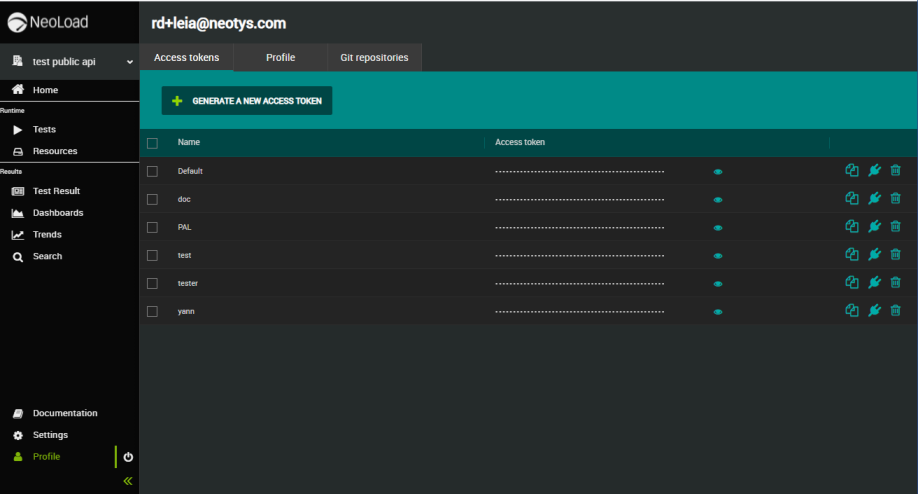Reveal the yann token value
The width and height of the screenshot is (918, 494).
point(718,313)
